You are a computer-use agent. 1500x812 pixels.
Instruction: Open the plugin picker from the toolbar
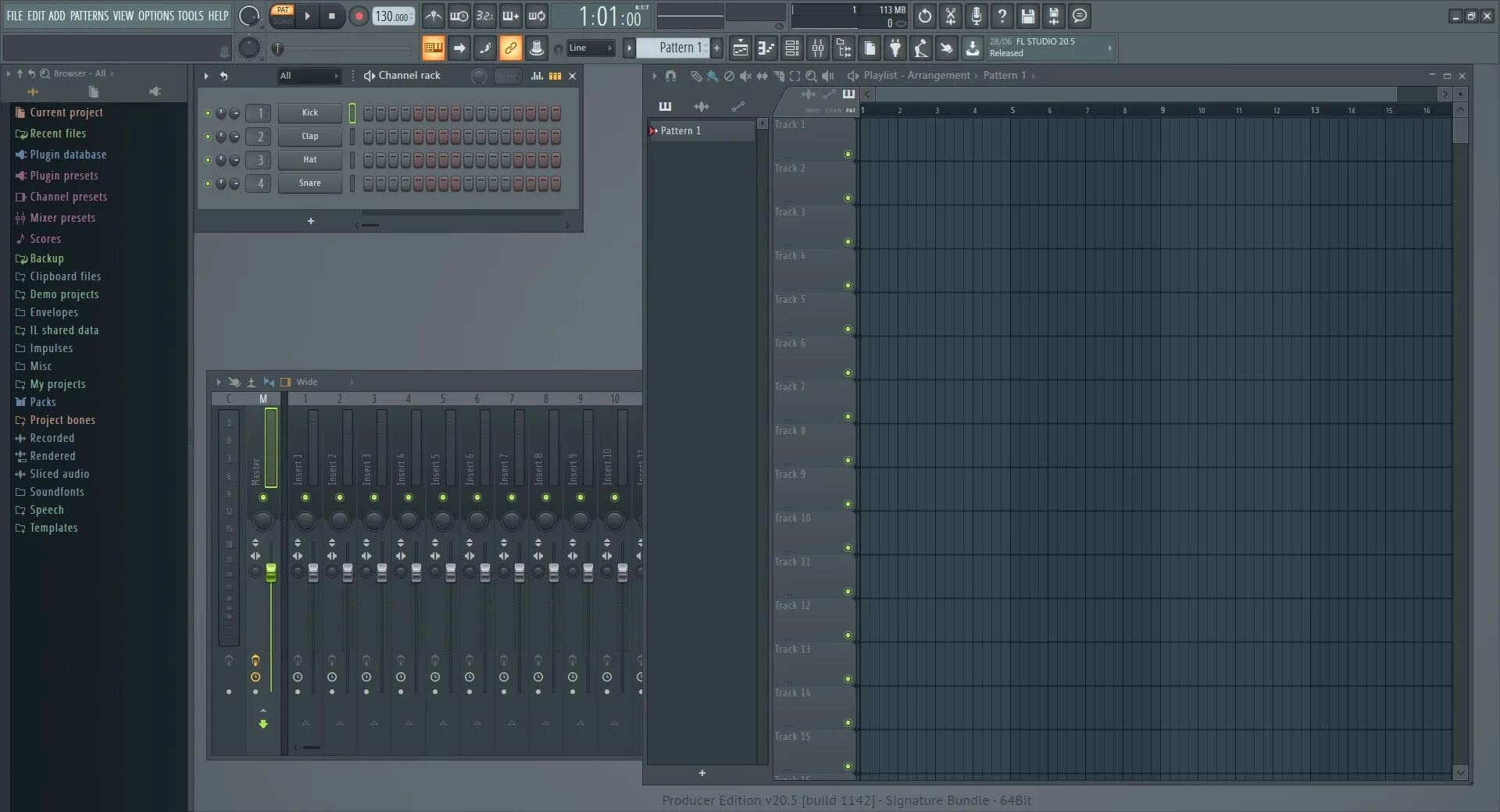(x=895, y=48)
